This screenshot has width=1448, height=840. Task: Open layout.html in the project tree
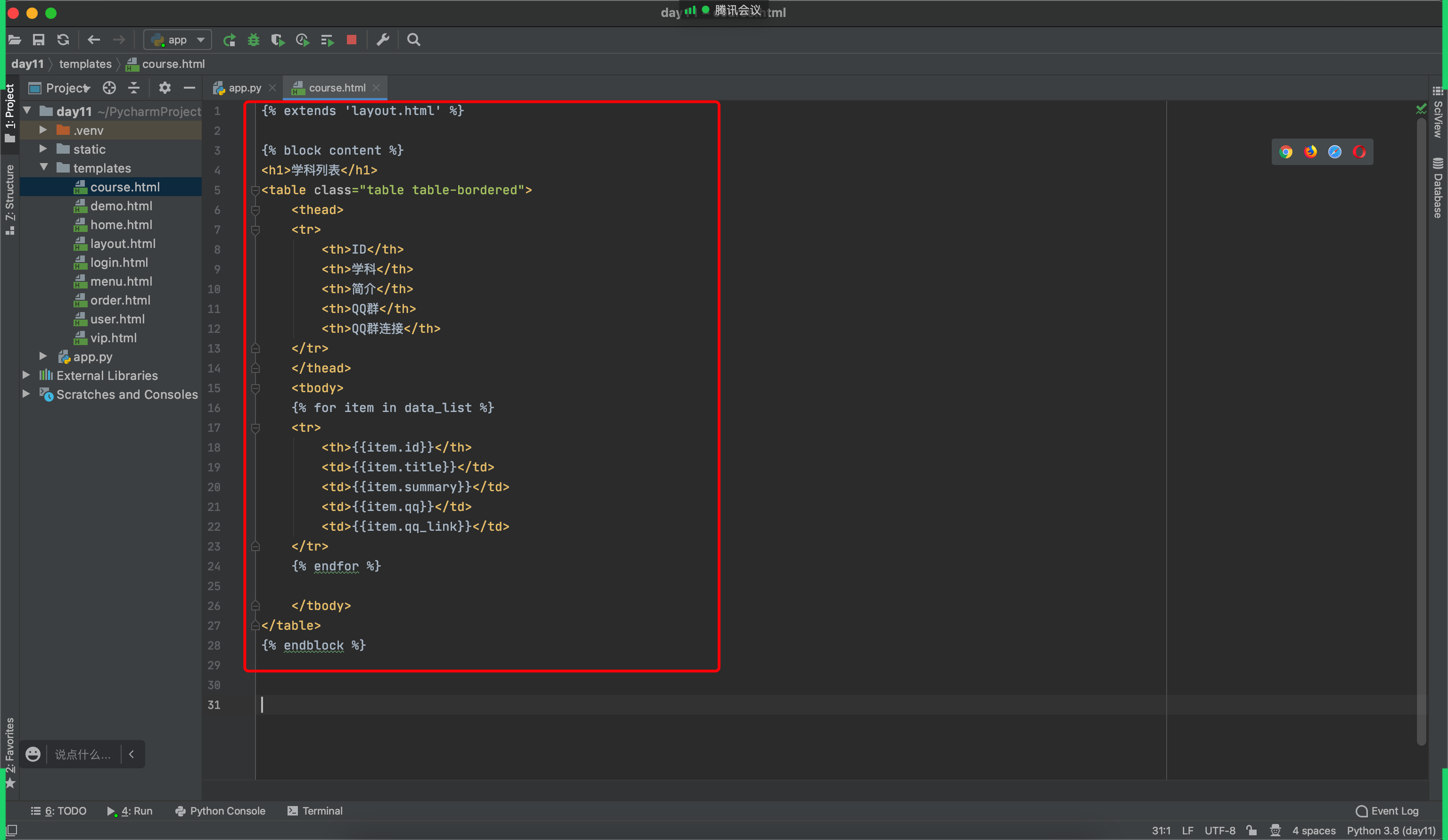(x=123, y=243)
